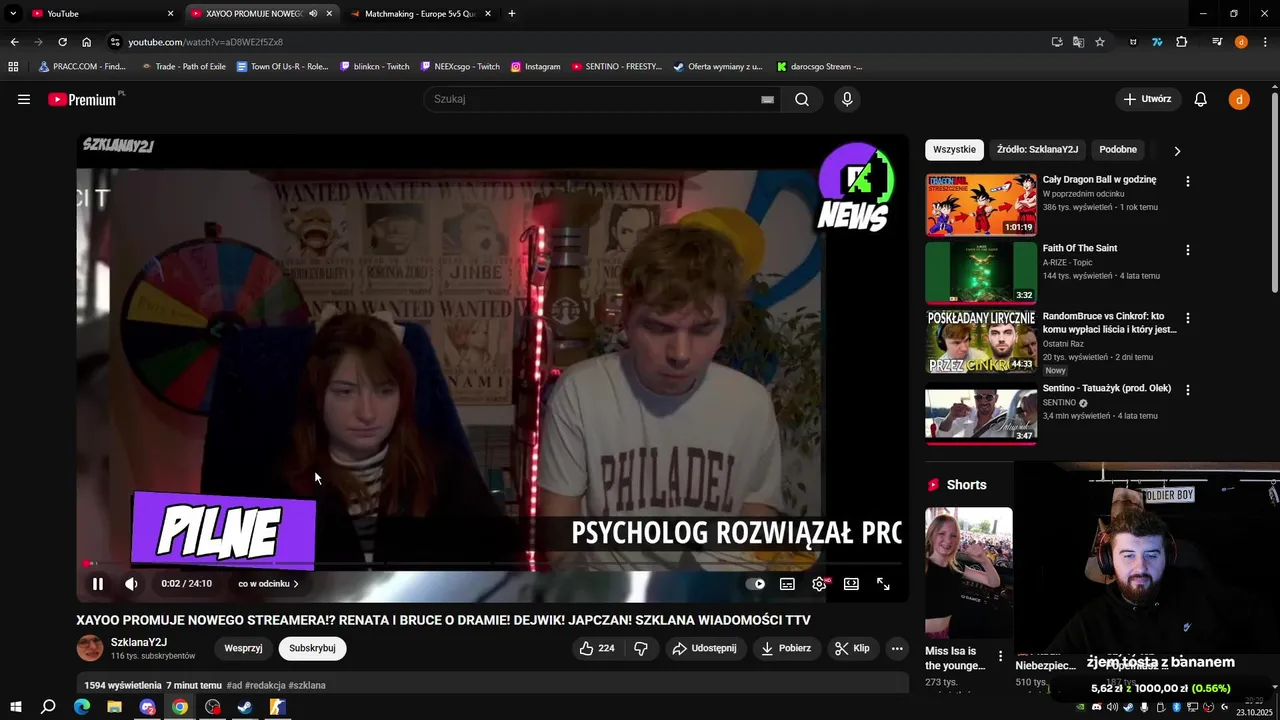1280x720 pixels.
Task: Open a new browser tab
Action: (x=512, y=14)
